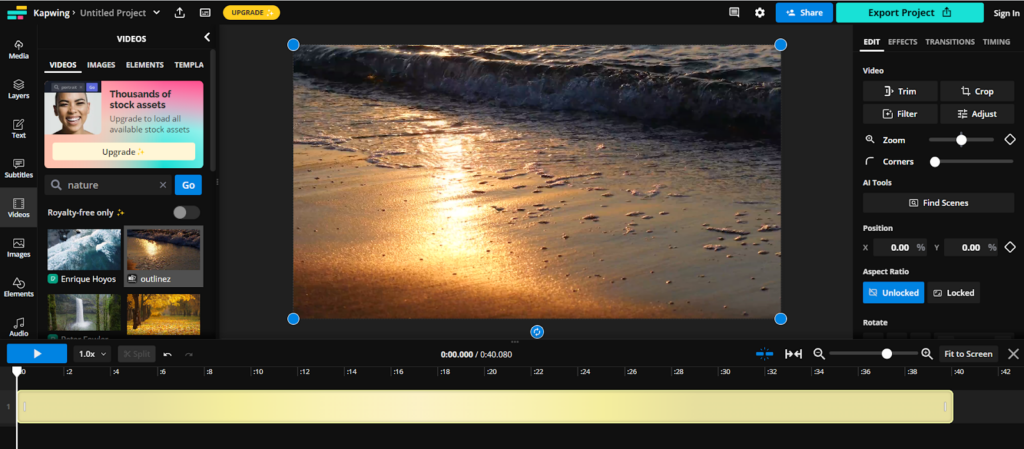
Task: Select the Videos sidebar panel
Action: (18, 208)
